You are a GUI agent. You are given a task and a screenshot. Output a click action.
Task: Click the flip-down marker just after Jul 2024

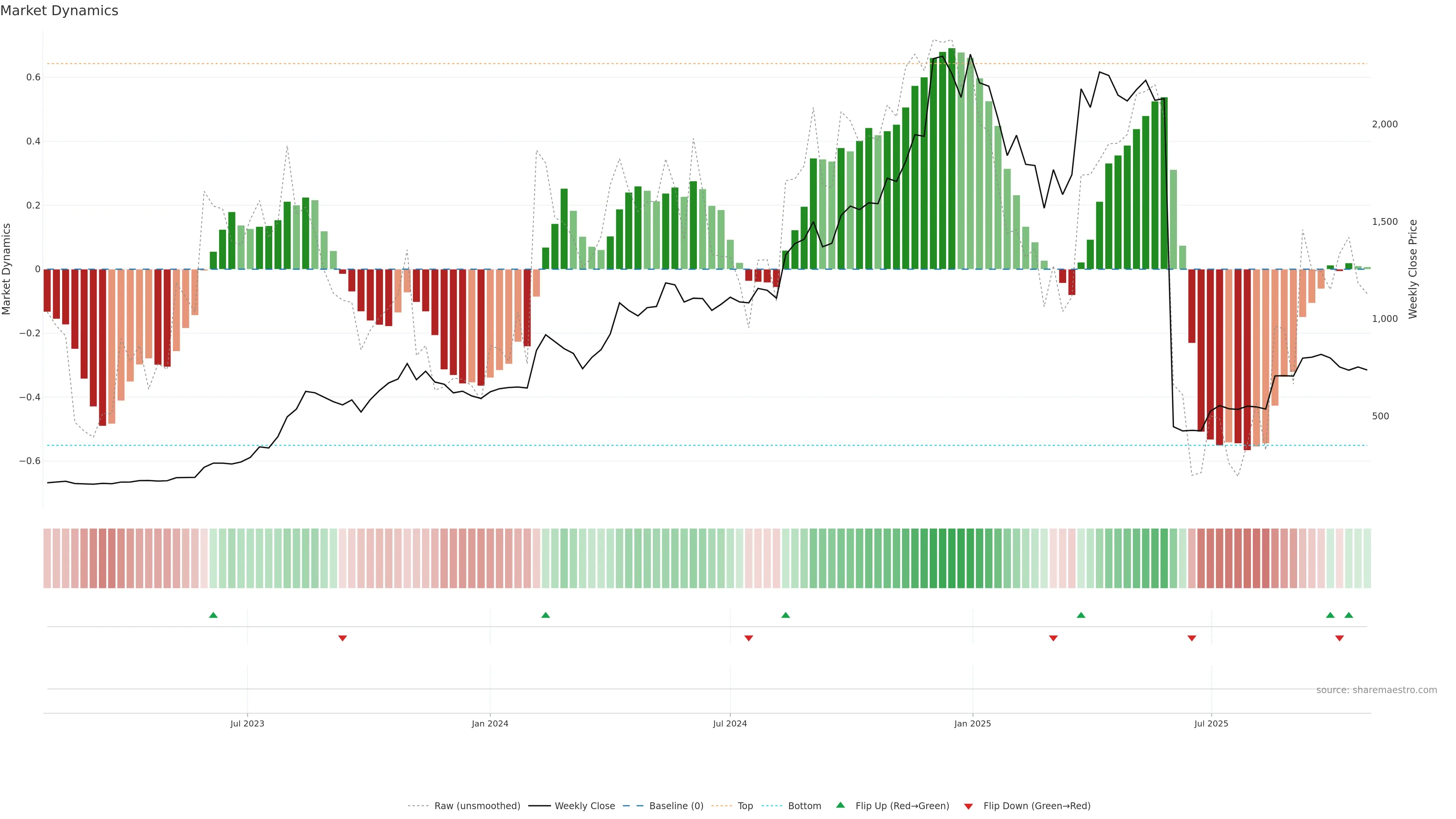coord(749,638)
